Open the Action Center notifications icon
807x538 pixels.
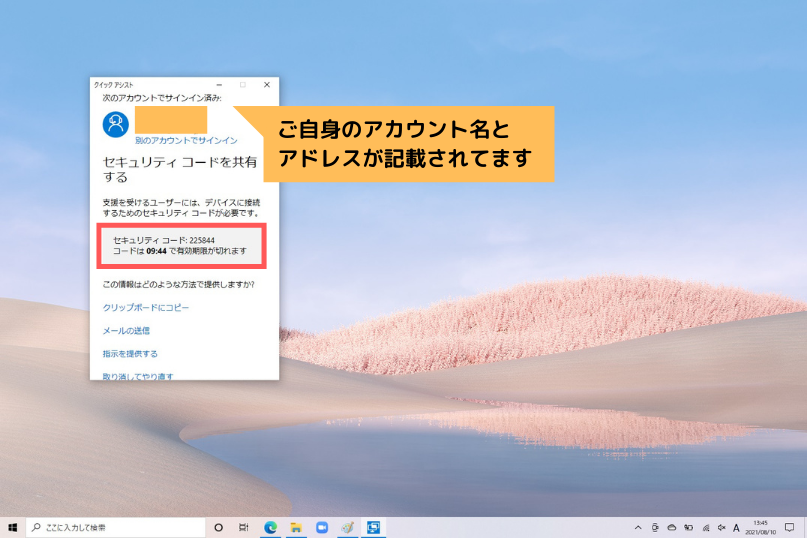pyautogui.click(x=790, y=528)
